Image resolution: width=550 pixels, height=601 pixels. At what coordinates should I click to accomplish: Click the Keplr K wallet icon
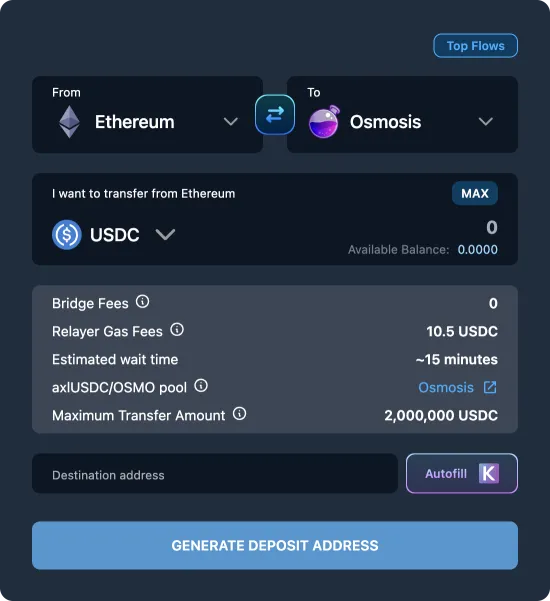click(x=489, y=473)
